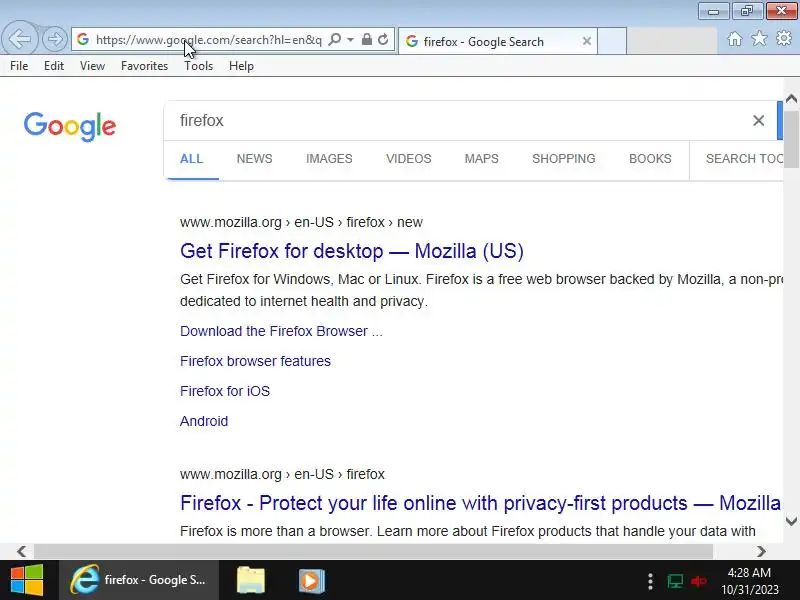800x600 pixels.
Task: Click the vertical scrollbar thumb
Action: pos(791,139)
